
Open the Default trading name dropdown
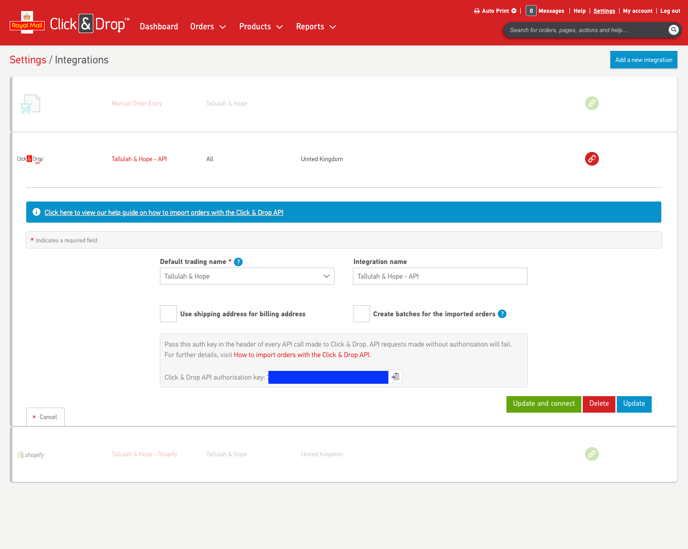(x=247, y=276)
